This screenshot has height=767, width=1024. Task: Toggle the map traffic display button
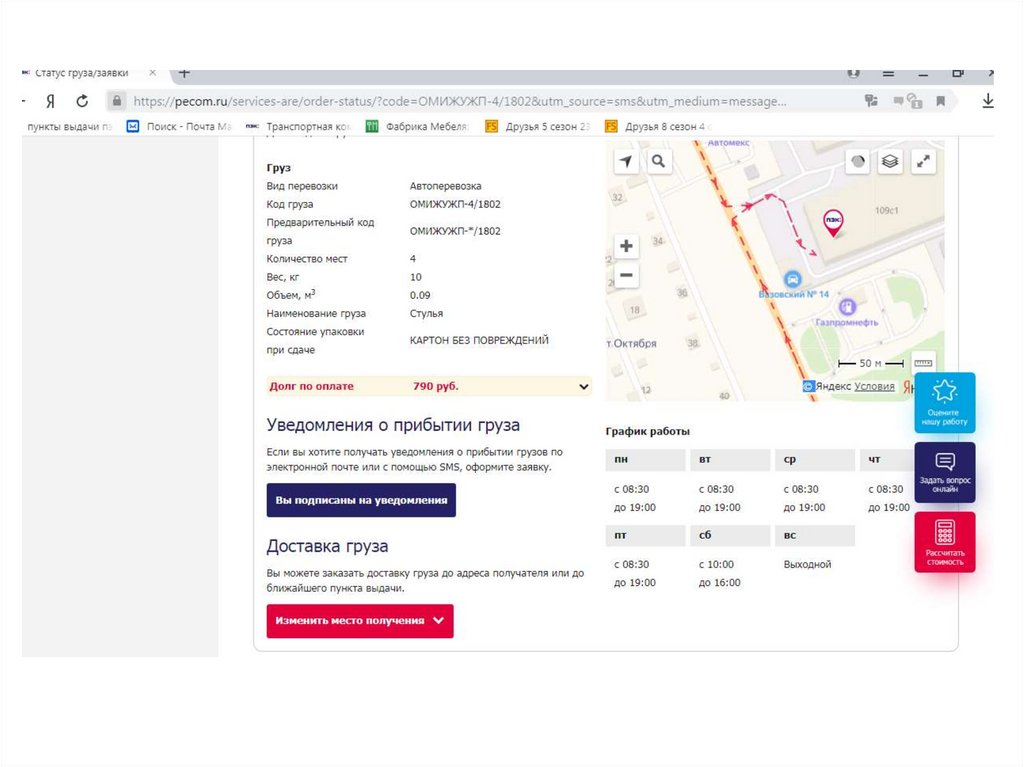pyautogui.click(x=858, y=161)
